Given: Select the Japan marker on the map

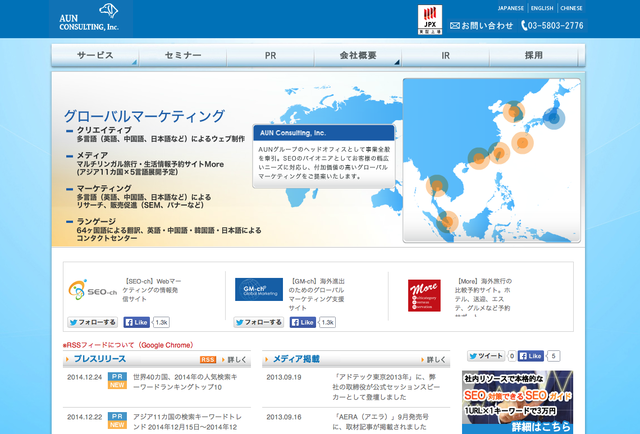Looking at the screenshot, I should (x=553, y=118).
